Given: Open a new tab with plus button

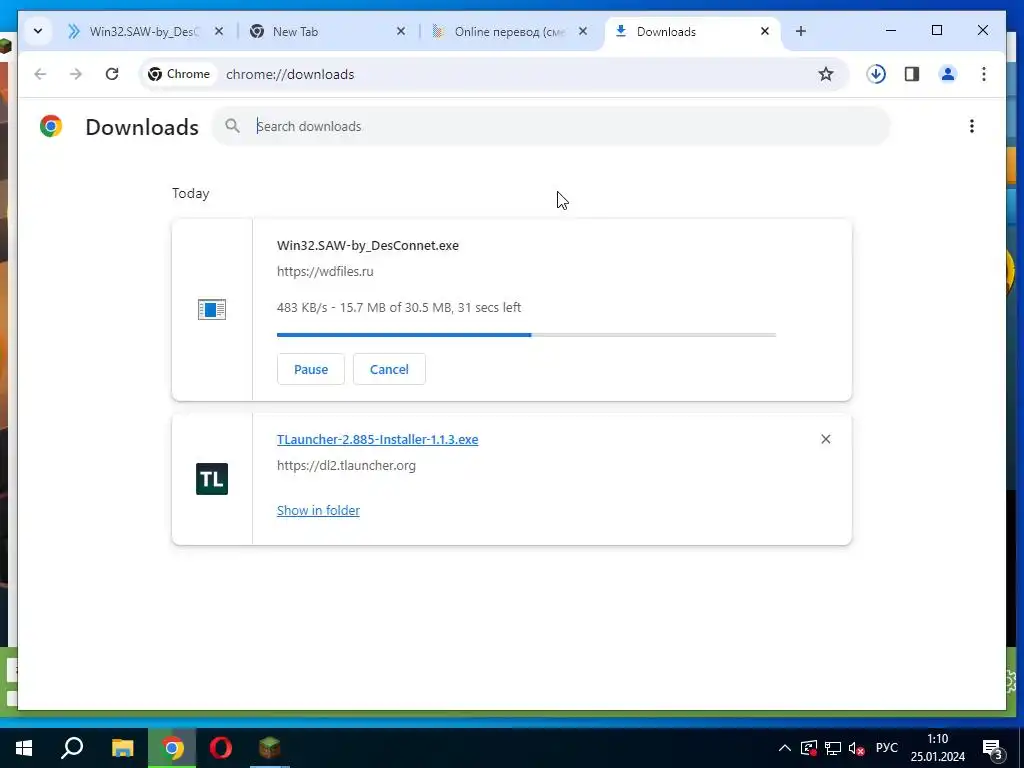Looking at the screenshot, I should click(801, 31).
